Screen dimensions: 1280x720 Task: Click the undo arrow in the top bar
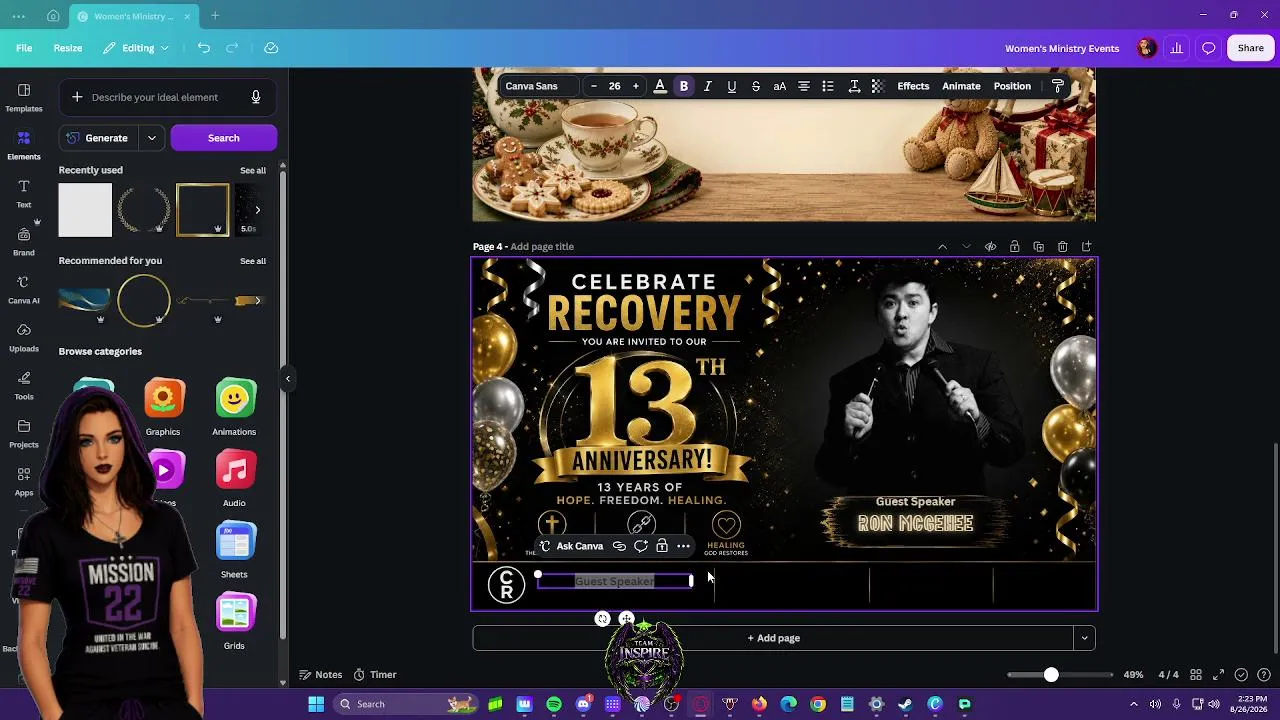[x=204, y=48]
